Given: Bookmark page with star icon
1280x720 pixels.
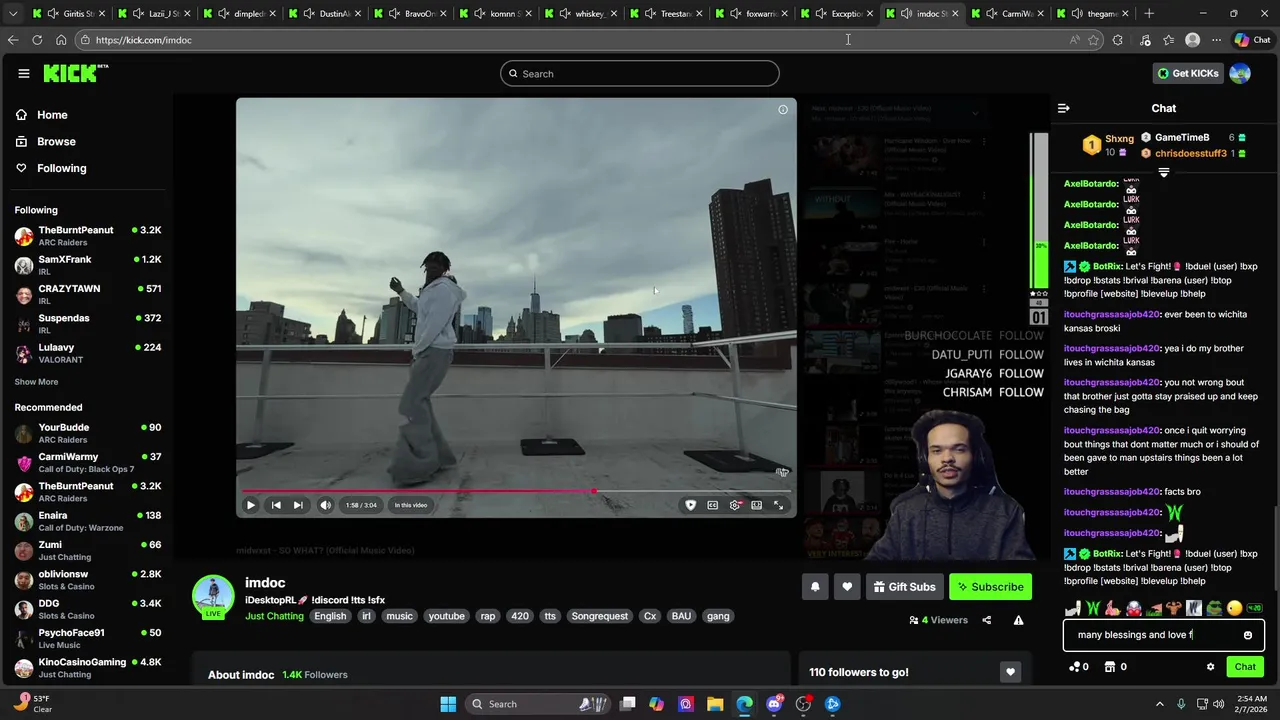Looking at the screenshot, I should 1093,40.
